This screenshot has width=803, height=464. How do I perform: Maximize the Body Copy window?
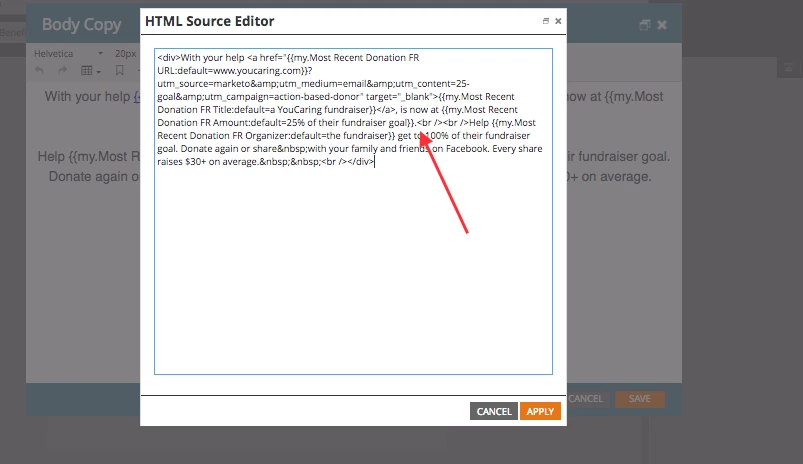click(645, 25)
